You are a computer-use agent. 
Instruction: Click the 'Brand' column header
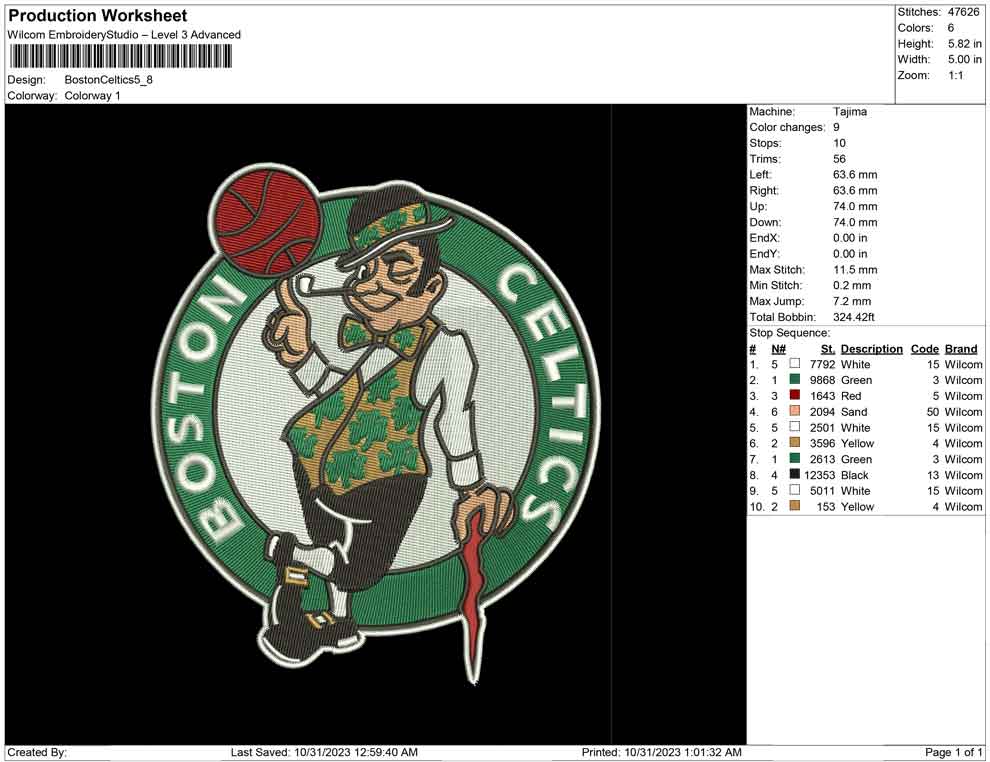[961, 348]
